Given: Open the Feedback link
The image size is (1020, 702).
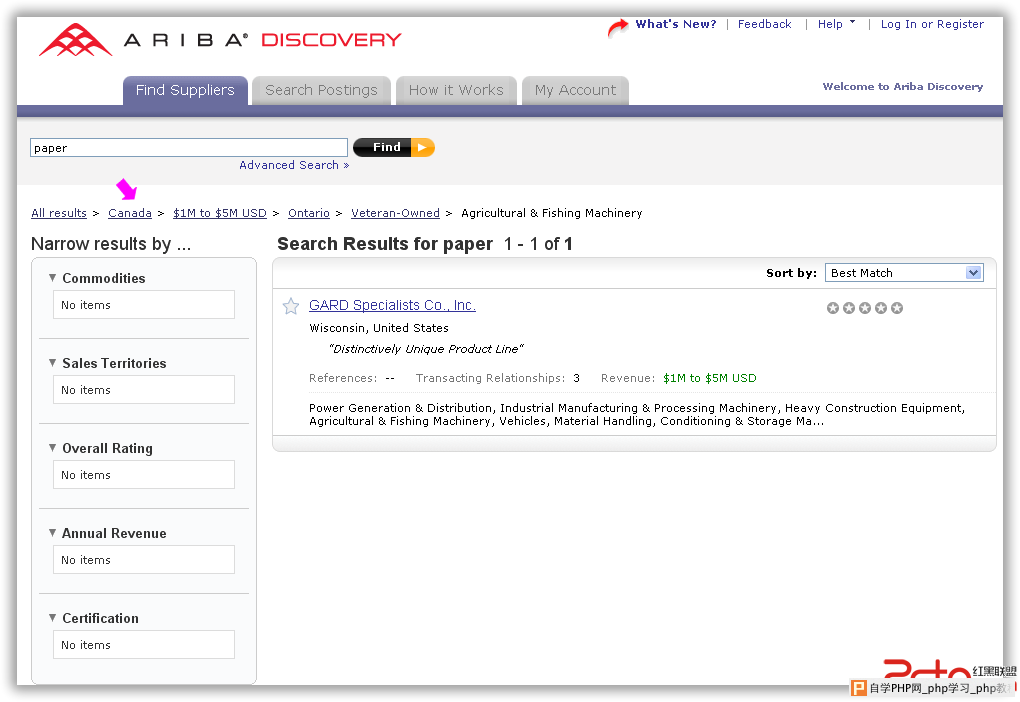Looking at the screenshot, I should tap(764, 24).
